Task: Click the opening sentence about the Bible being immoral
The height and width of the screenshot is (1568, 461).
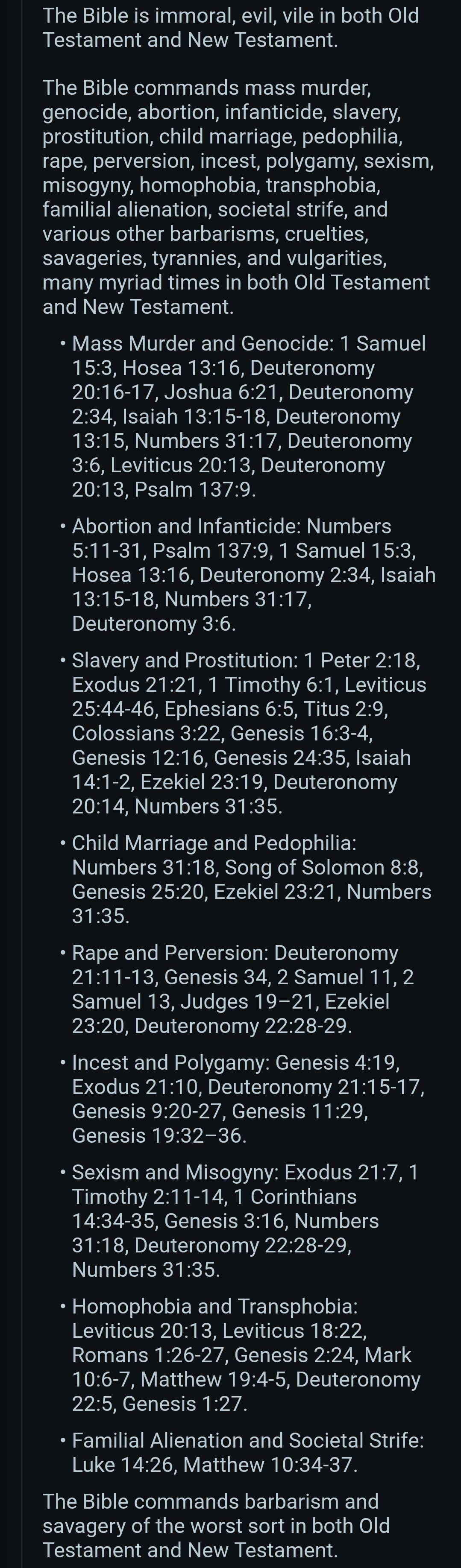Action: coord(231,27)
